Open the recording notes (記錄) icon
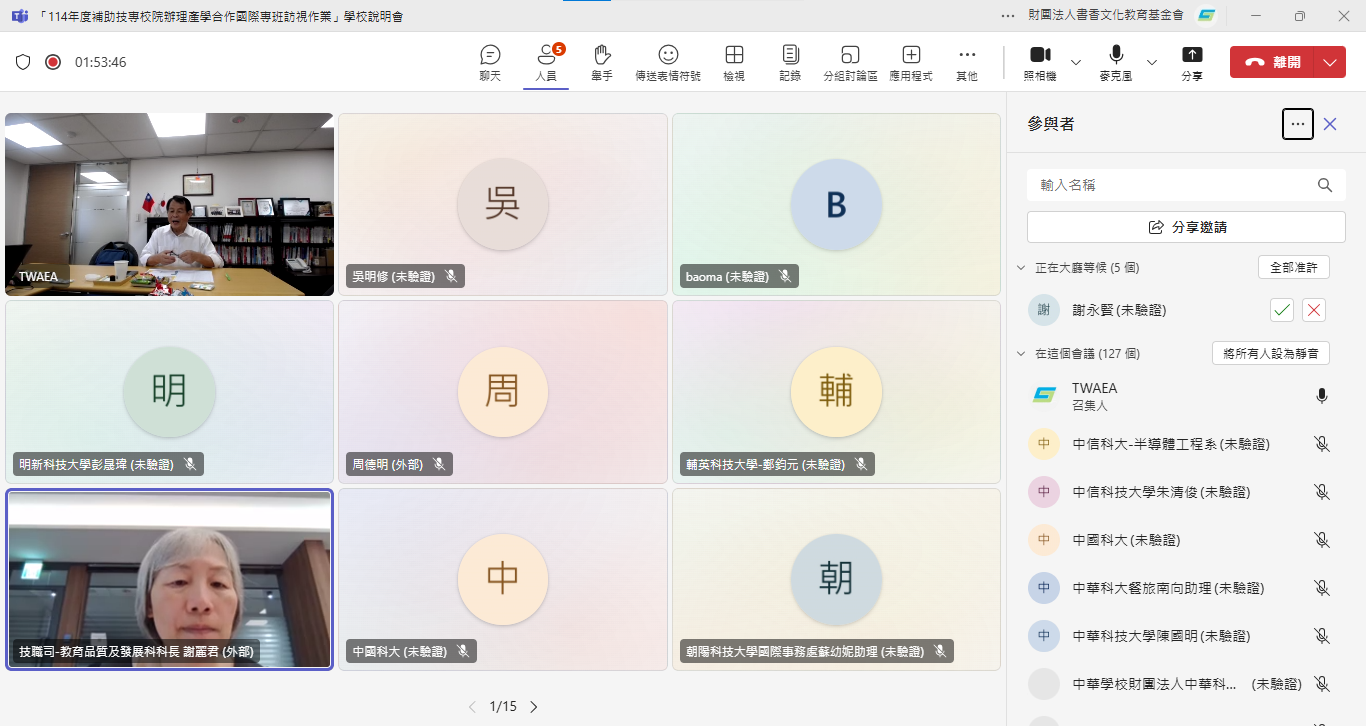This screenshot has height=726, width=1366. (790, 62)
